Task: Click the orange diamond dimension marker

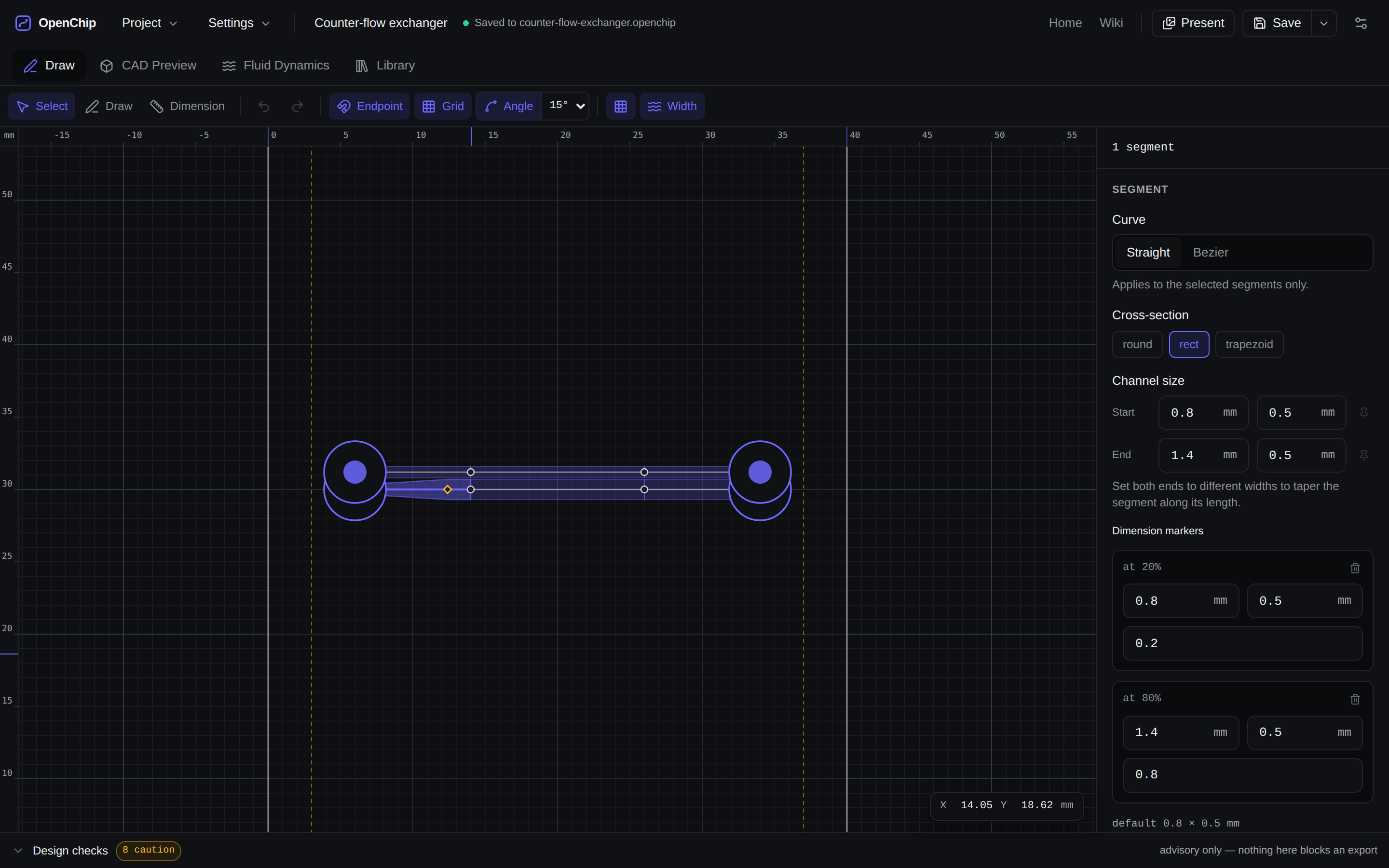Action: click(x=447, y=489)
